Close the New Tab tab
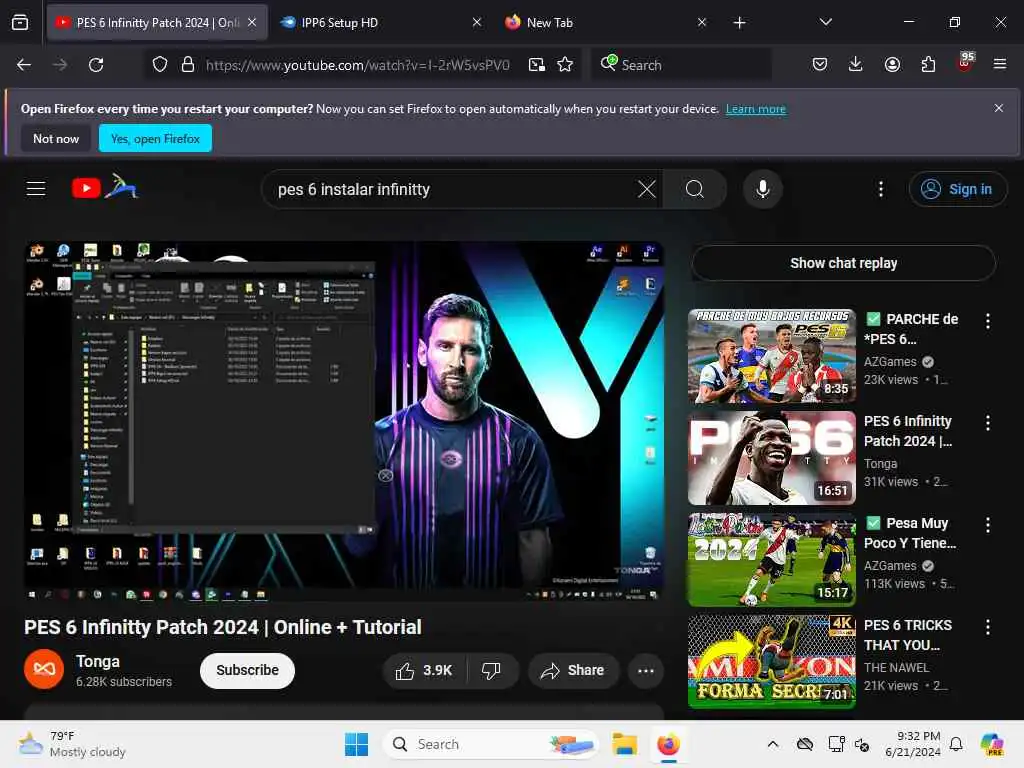Screen dimensions: 1024x768 (701, 22)
